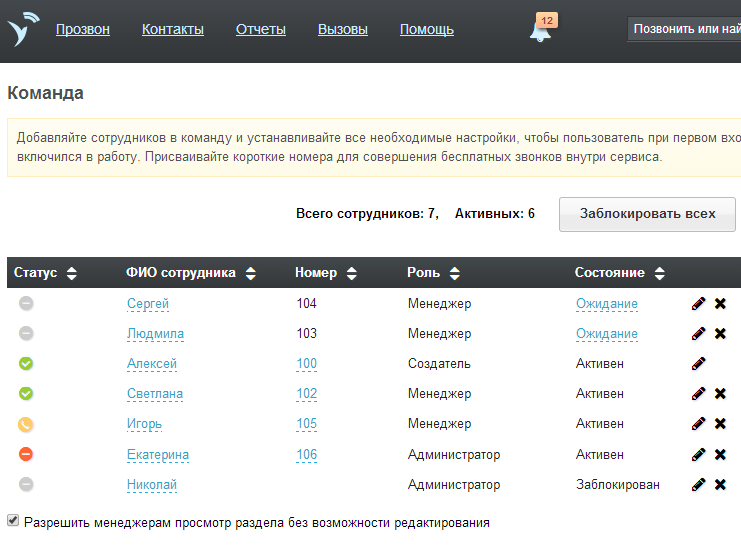Screen dimensions: 741x545
Task: Click Ожидание status link for Сергей
Action: (x=606, y=304)
